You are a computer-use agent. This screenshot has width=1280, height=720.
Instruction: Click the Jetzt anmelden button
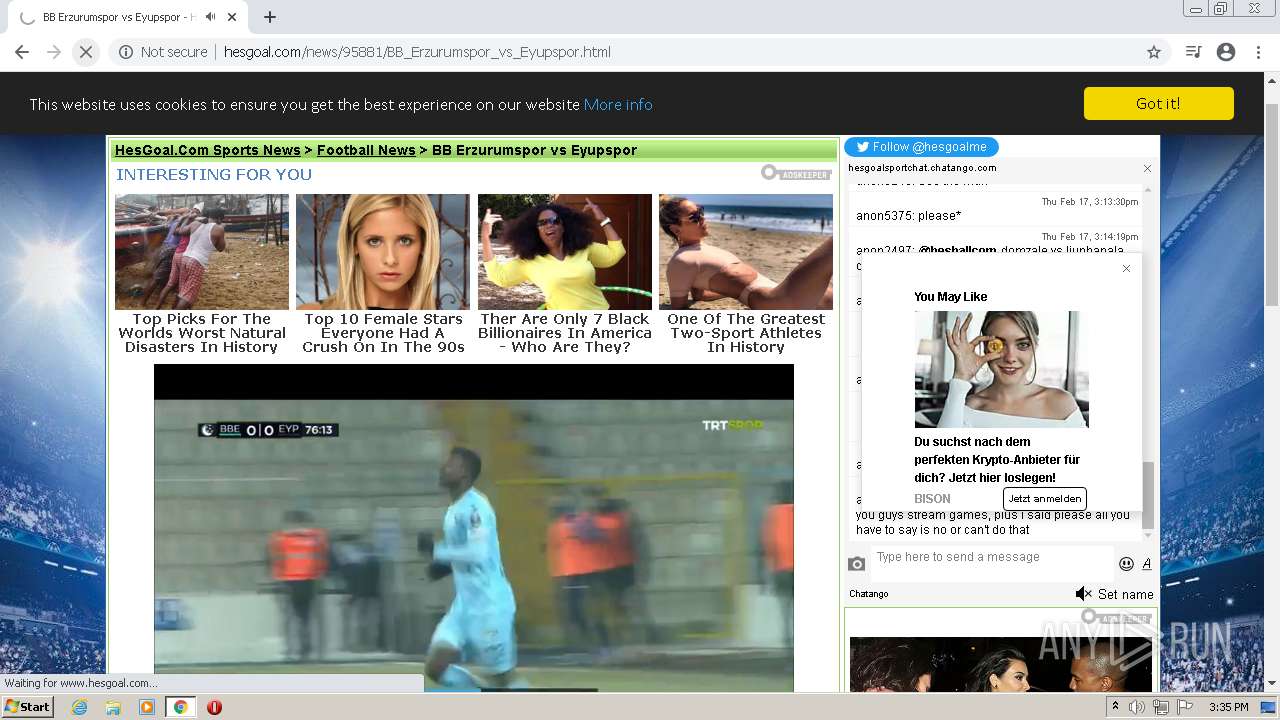[1044, 498]
